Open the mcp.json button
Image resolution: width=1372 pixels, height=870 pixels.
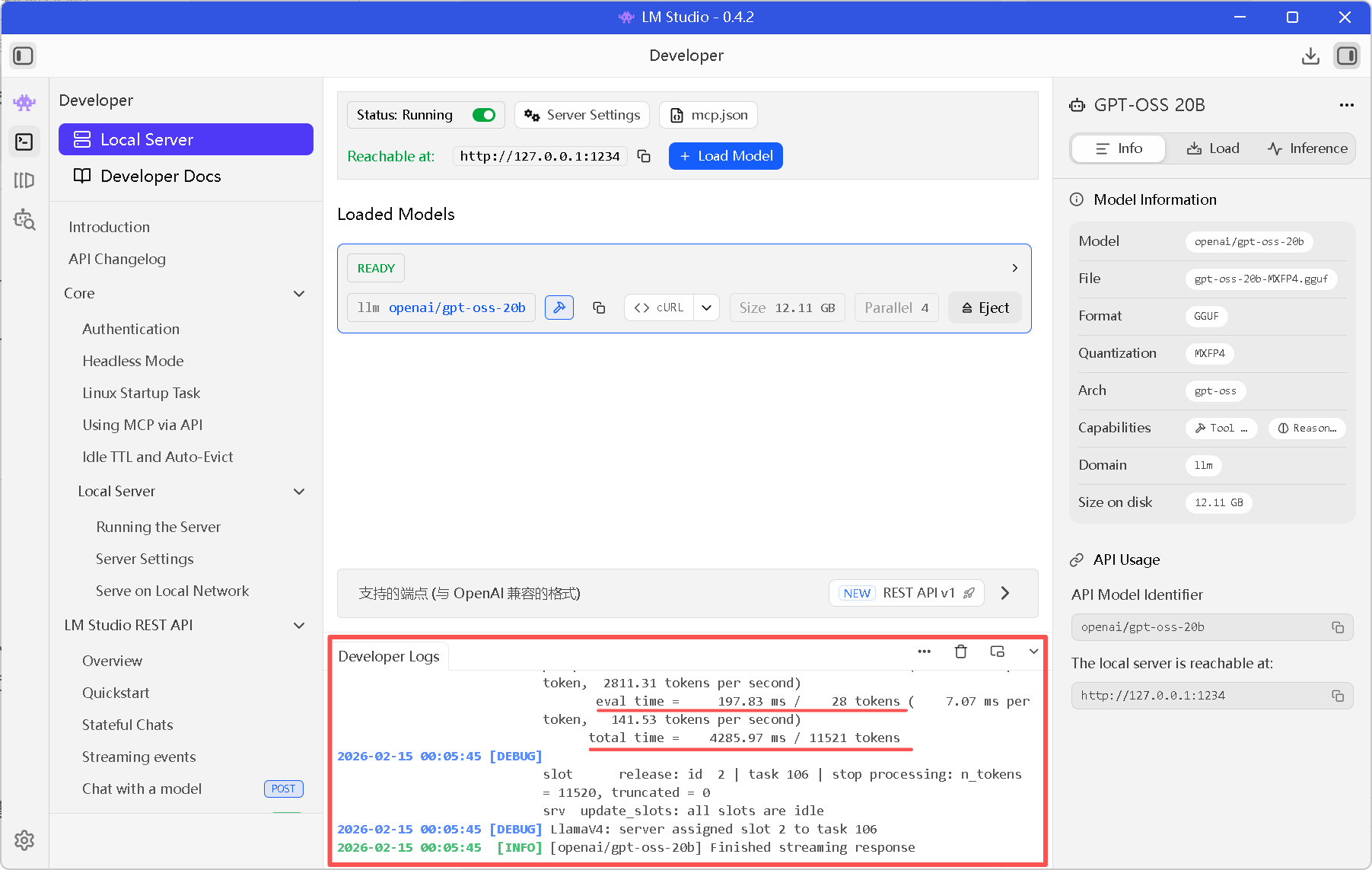708,115
